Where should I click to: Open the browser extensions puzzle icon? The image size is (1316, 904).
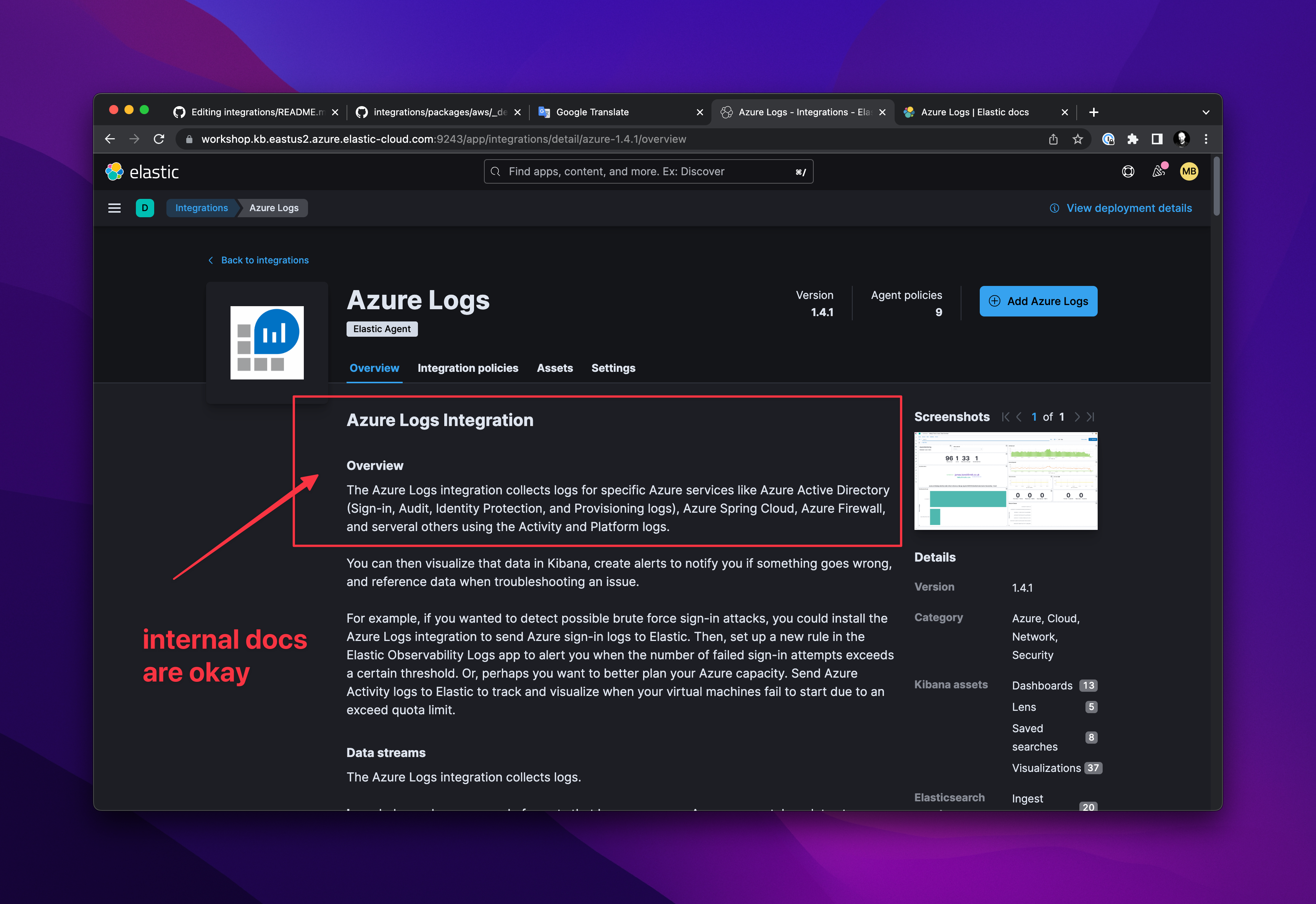coord(1132,139)
